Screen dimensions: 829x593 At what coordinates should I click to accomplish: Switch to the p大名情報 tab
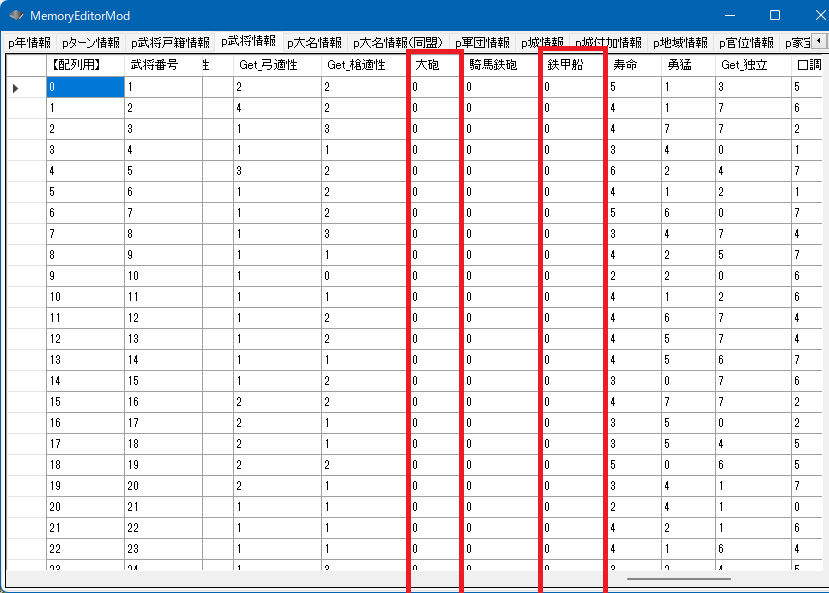313,43
